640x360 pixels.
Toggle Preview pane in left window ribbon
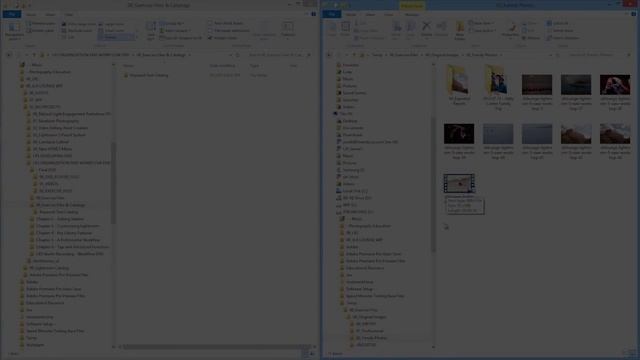(40, 24)
